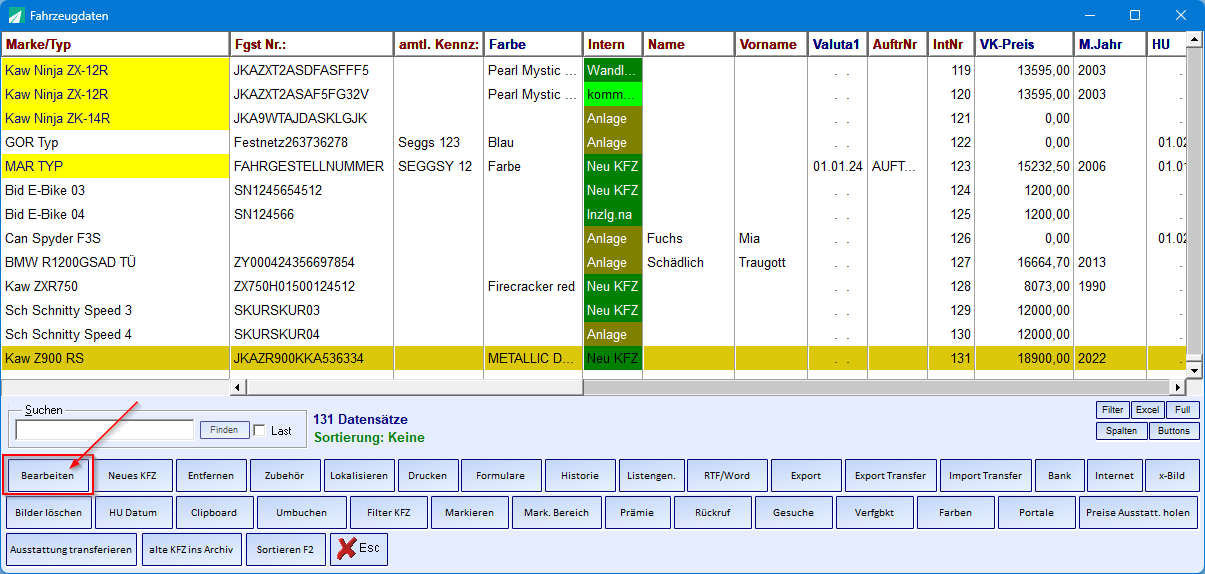Image resolution: width=1205 pixels, height=574 pixels.
Task: Click the VK-Preis column header
Action: tap(1024, 44)
